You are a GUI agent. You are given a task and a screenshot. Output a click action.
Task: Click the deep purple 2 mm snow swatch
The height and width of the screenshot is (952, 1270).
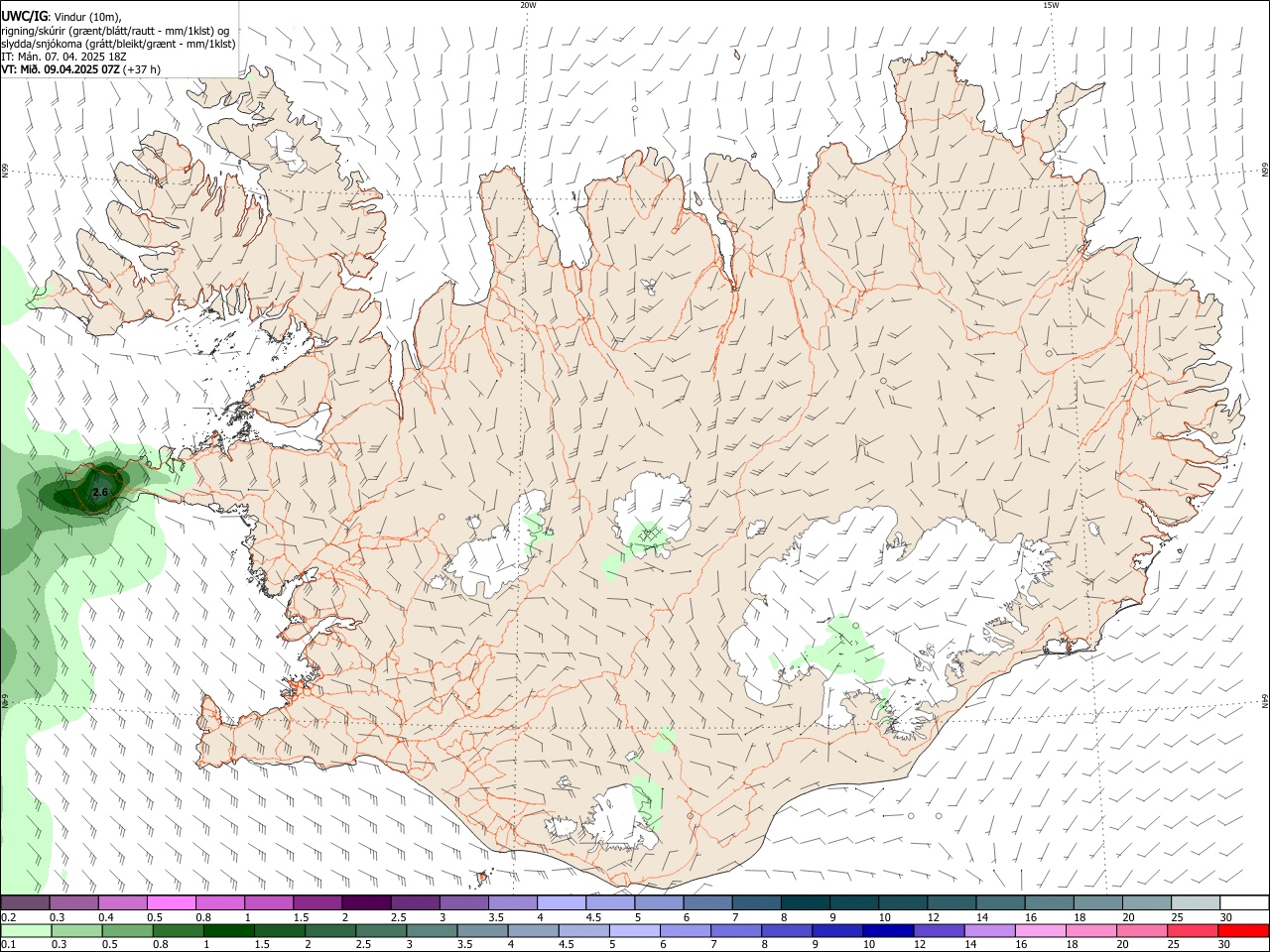click(366, 902)
